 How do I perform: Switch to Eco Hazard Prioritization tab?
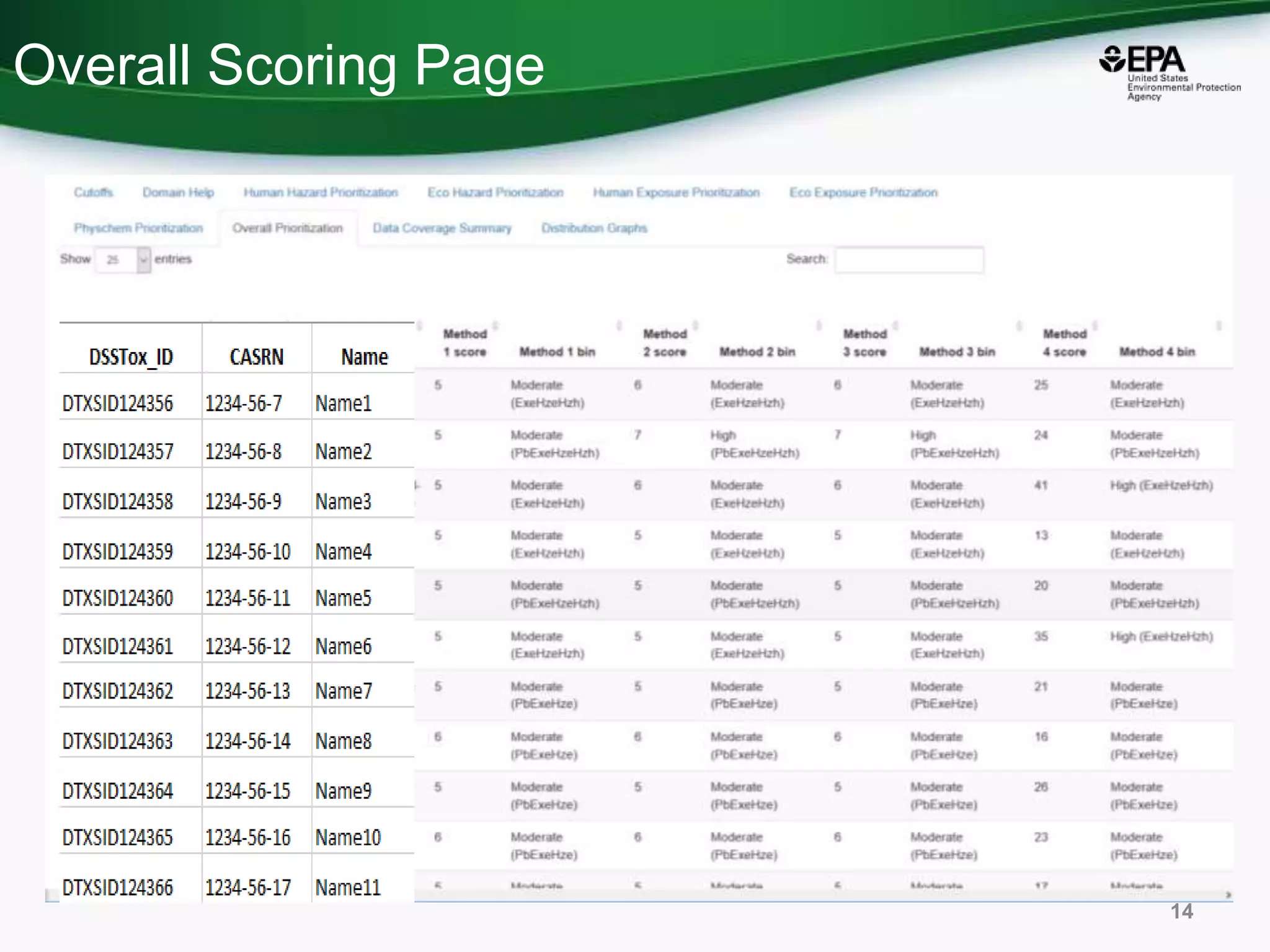tap(495, 193)
